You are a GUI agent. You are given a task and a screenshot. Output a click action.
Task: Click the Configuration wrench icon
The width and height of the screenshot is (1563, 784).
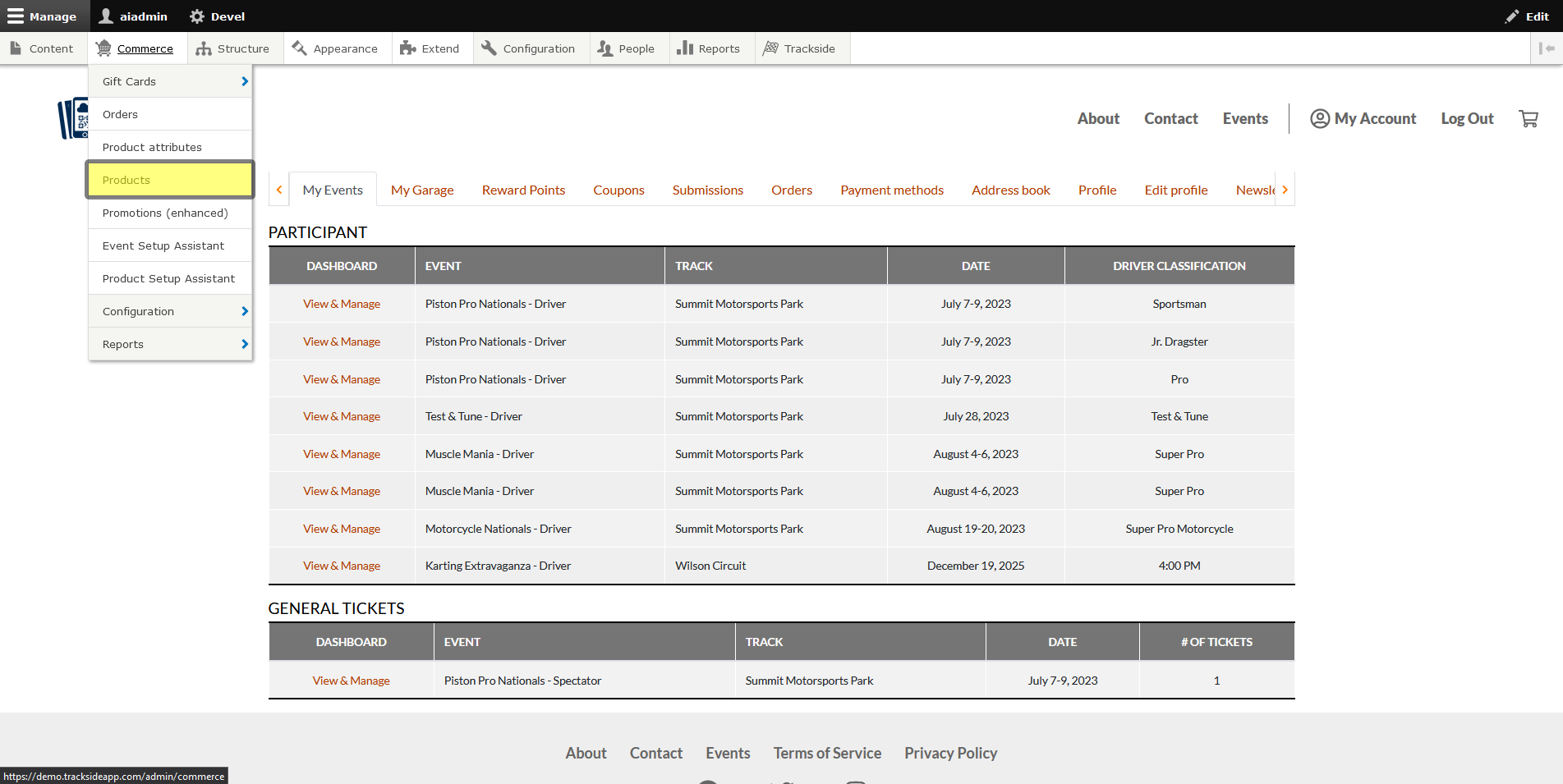[490, 48]
